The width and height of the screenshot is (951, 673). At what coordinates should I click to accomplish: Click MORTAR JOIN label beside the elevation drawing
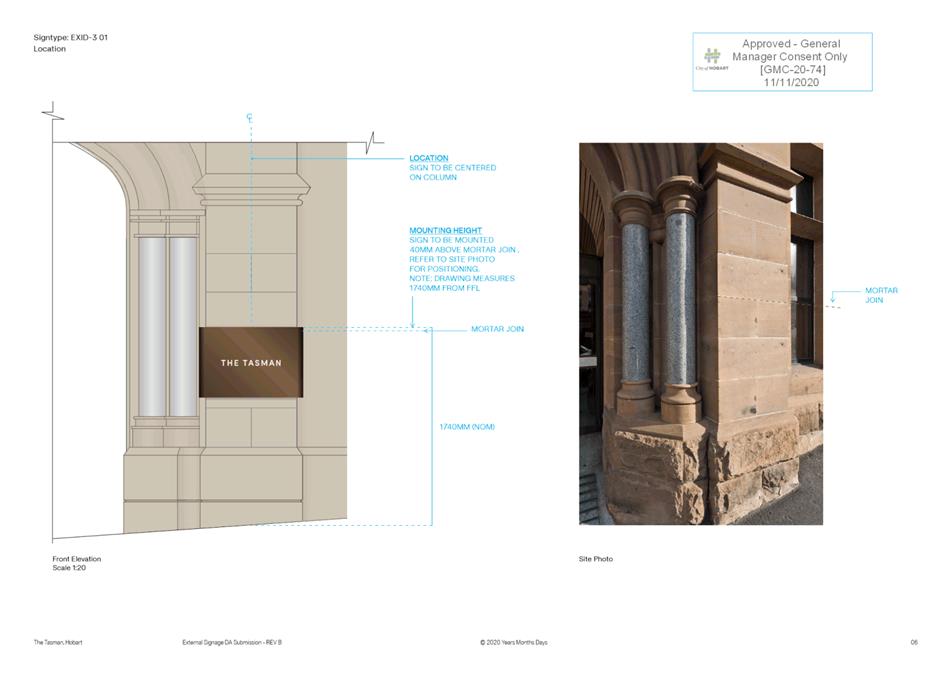click(x=497, y=329)
